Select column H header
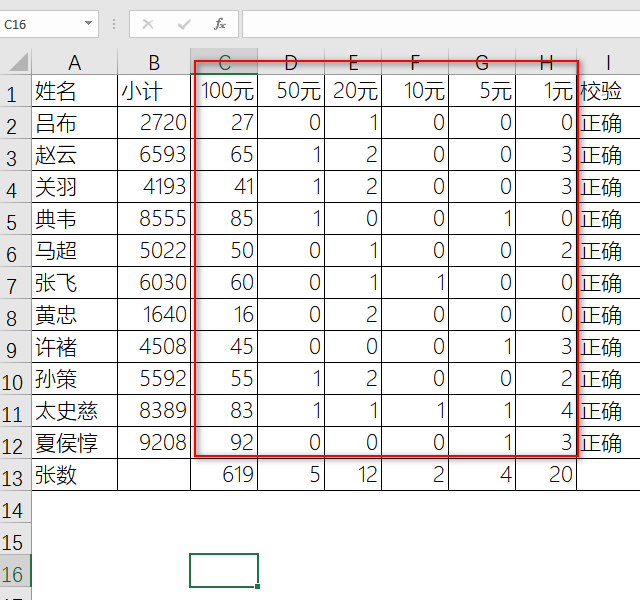Screen dimensions: 640x600 tap(546, 62)
